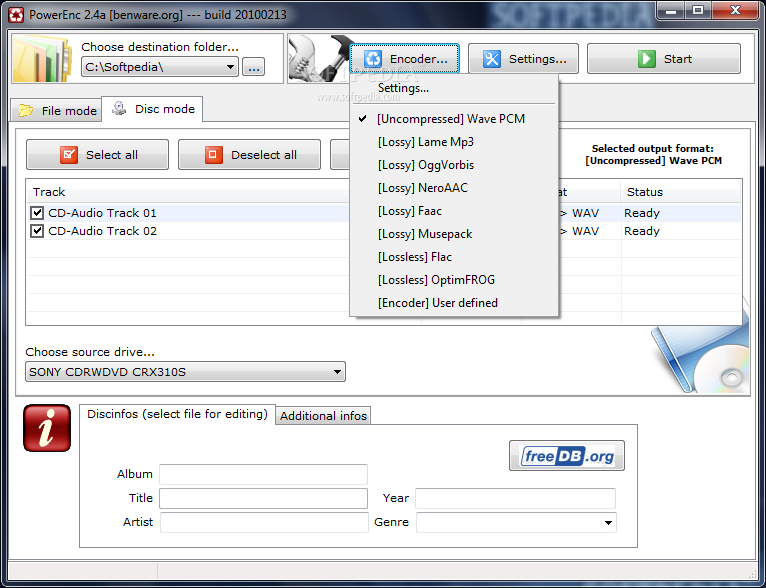
Task: Click WAV format cell of Track 01
Action: tap(585, 213)
